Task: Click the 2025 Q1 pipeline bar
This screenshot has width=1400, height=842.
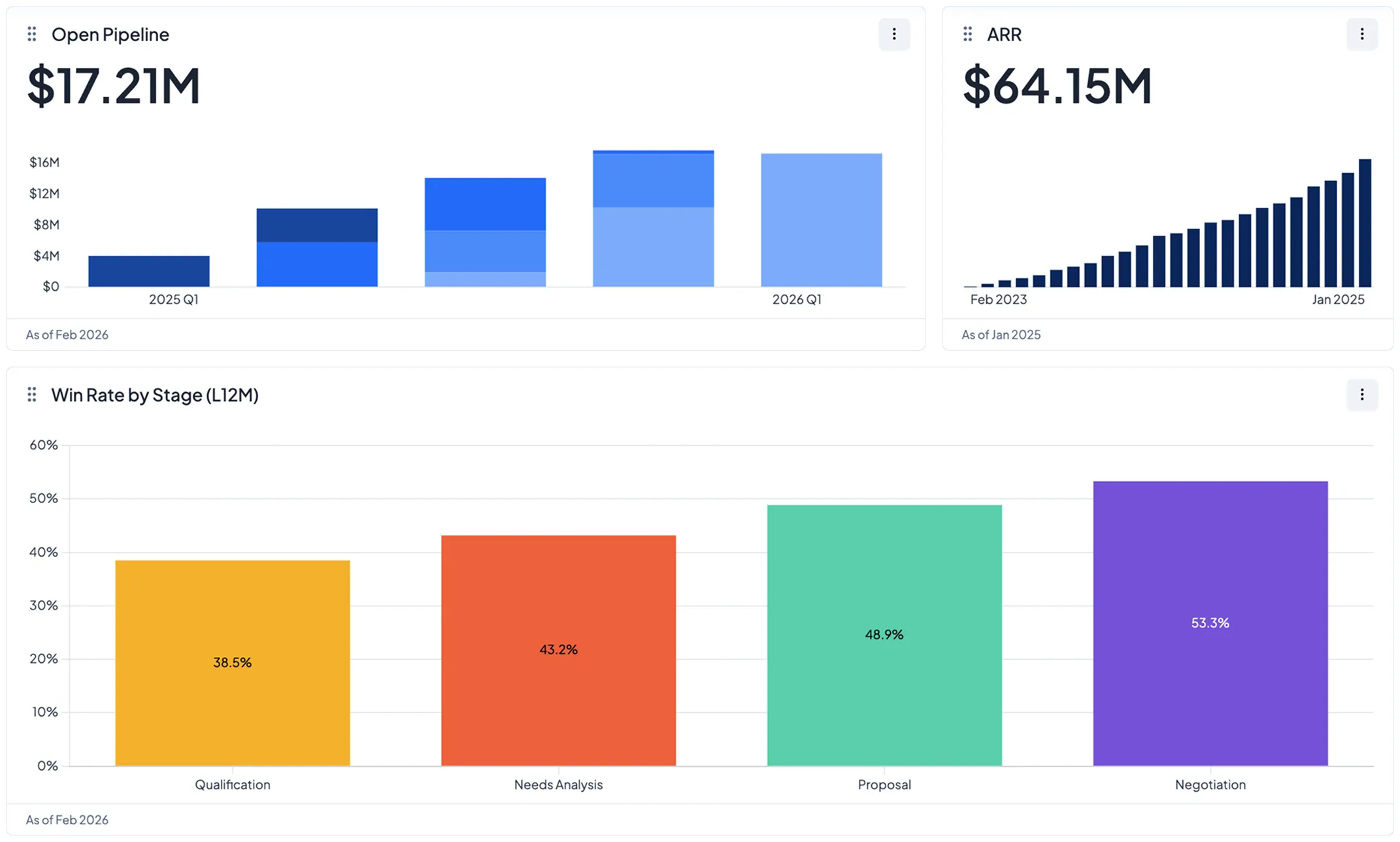Action: coord(149,271)
